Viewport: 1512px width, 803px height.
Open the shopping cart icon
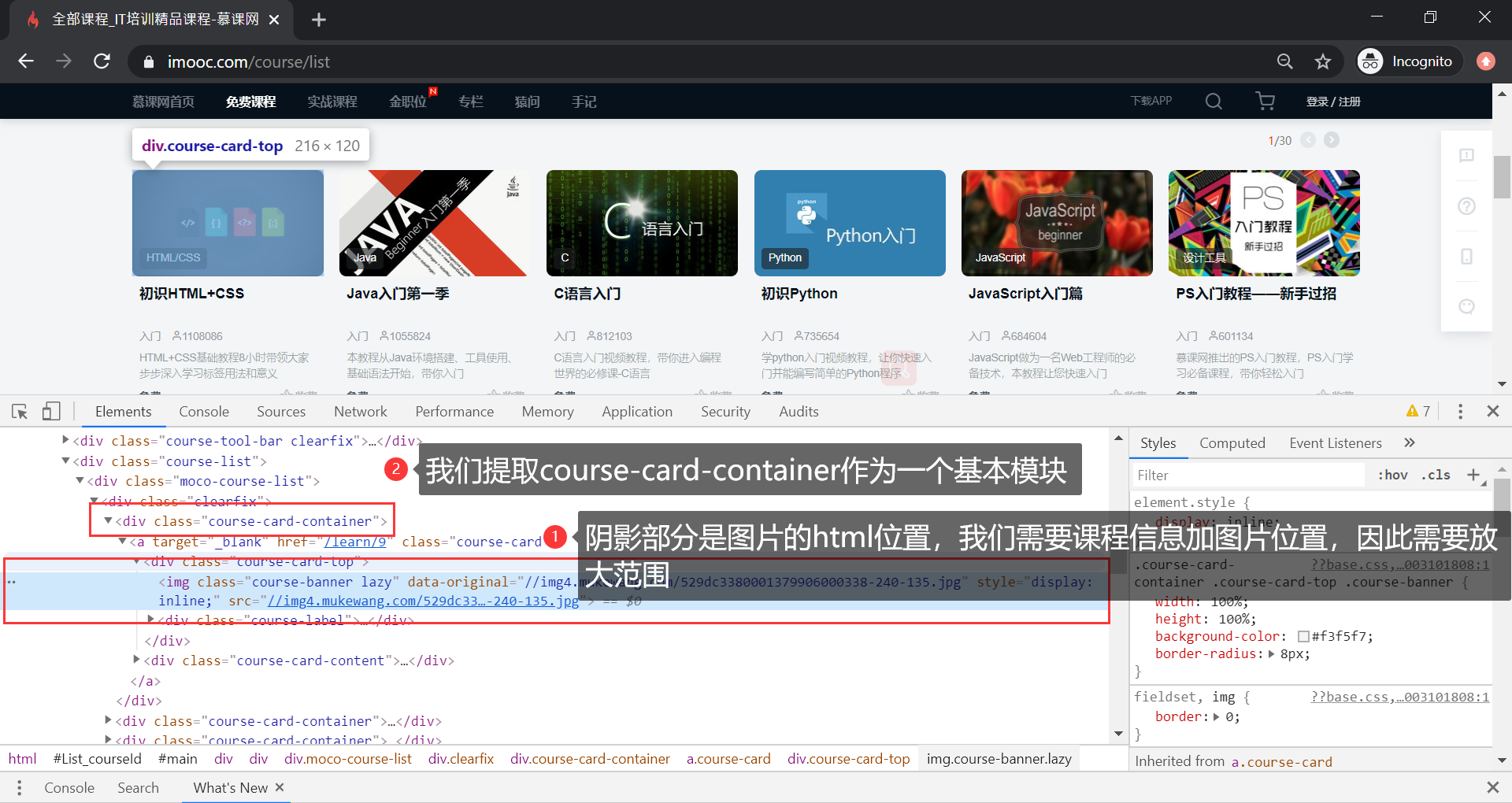pos(1265,101)
